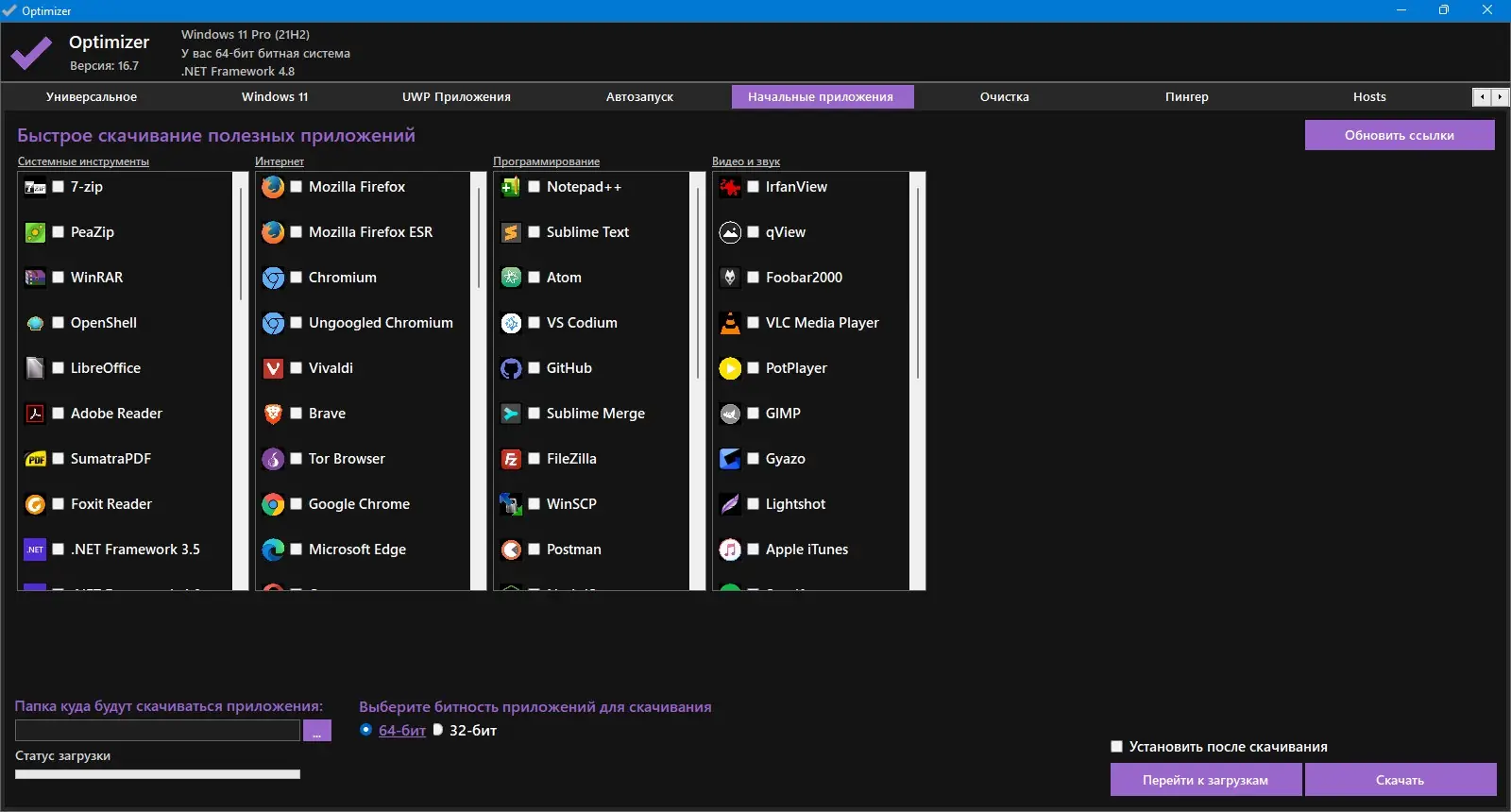Tick the Mozilla Firefox checkbox
This screenshot has height=812, width=1511.
pos(297,187)
